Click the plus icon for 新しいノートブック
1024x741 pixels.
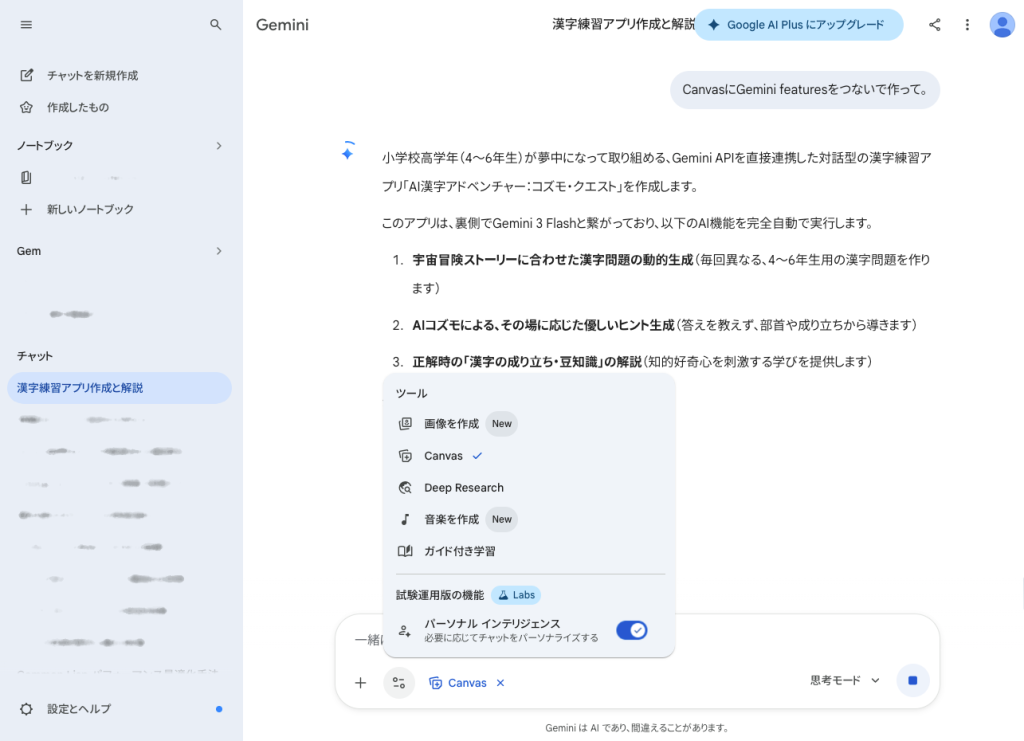26,210
